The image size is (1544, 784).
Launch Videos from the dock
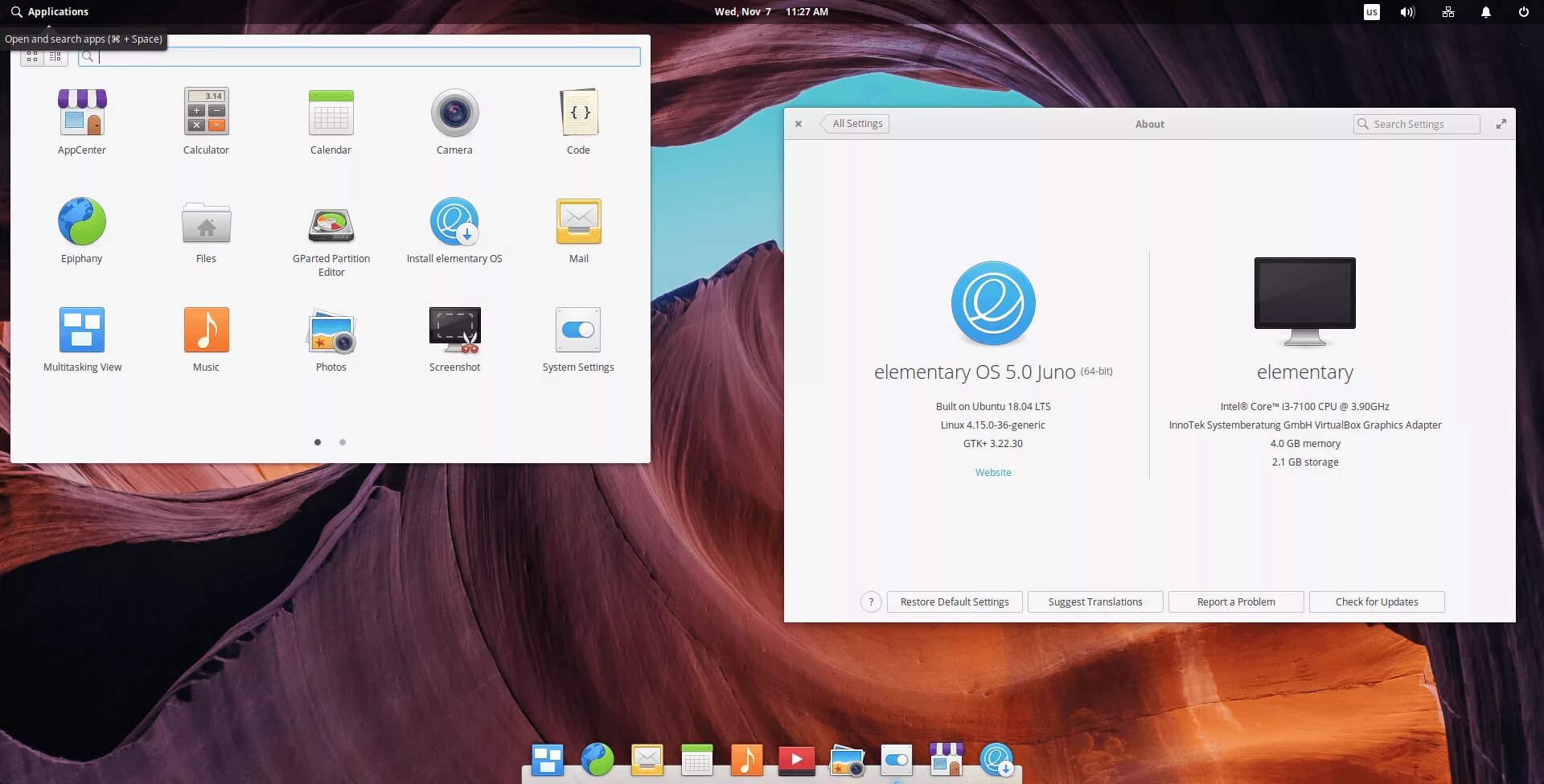pyautogui.click(x=797, y=759)
